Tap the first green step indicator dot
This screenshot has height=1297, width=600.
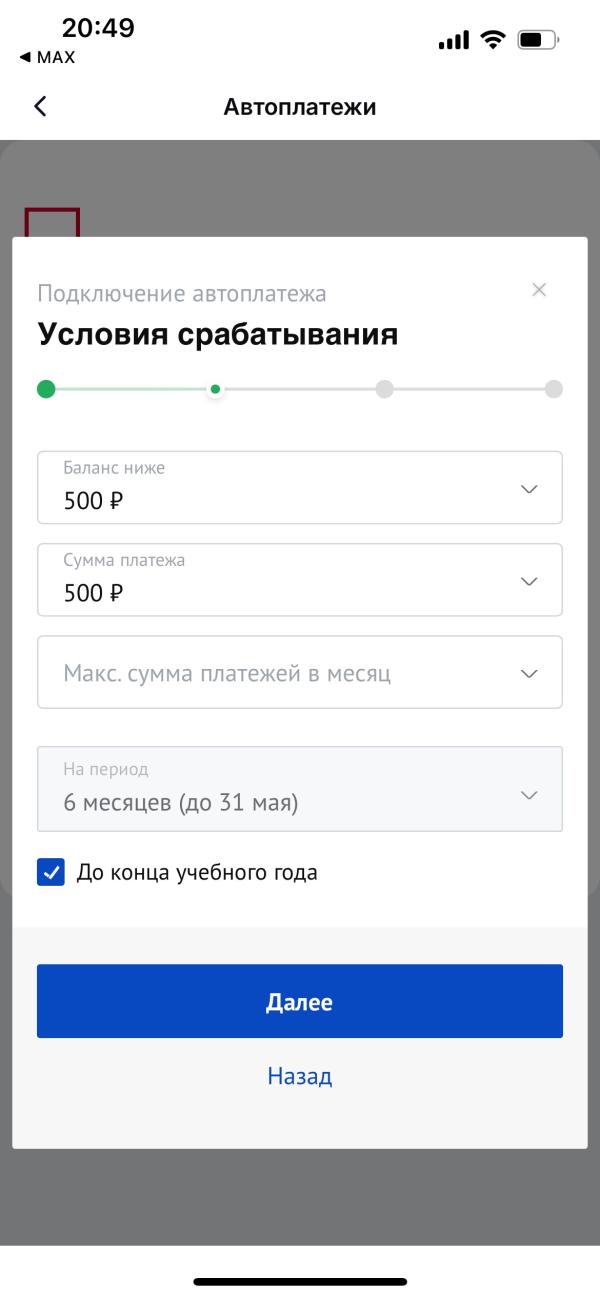(46, 389)
